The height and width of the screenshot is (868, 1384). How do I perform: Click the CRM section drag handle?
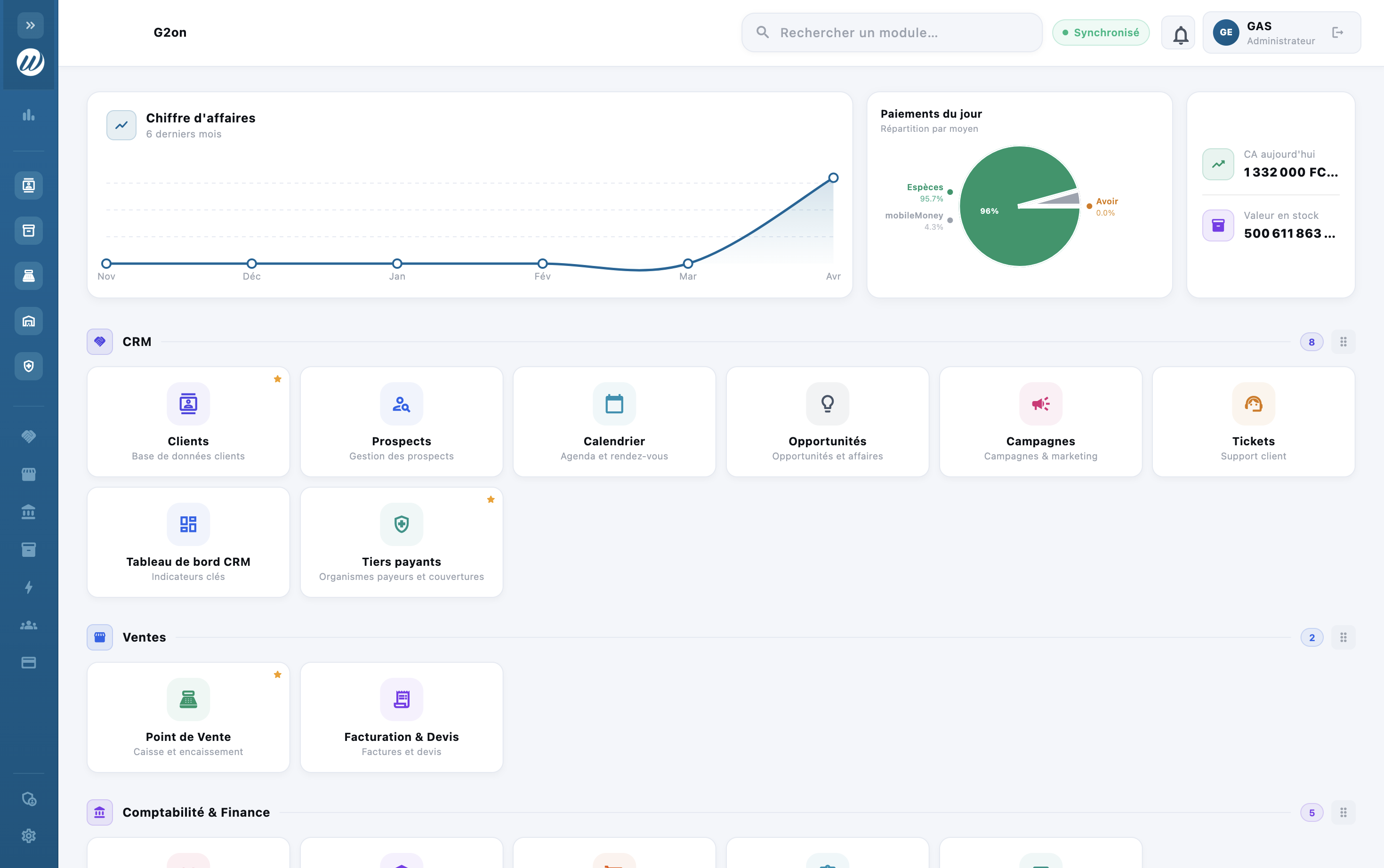(1343, 342)
